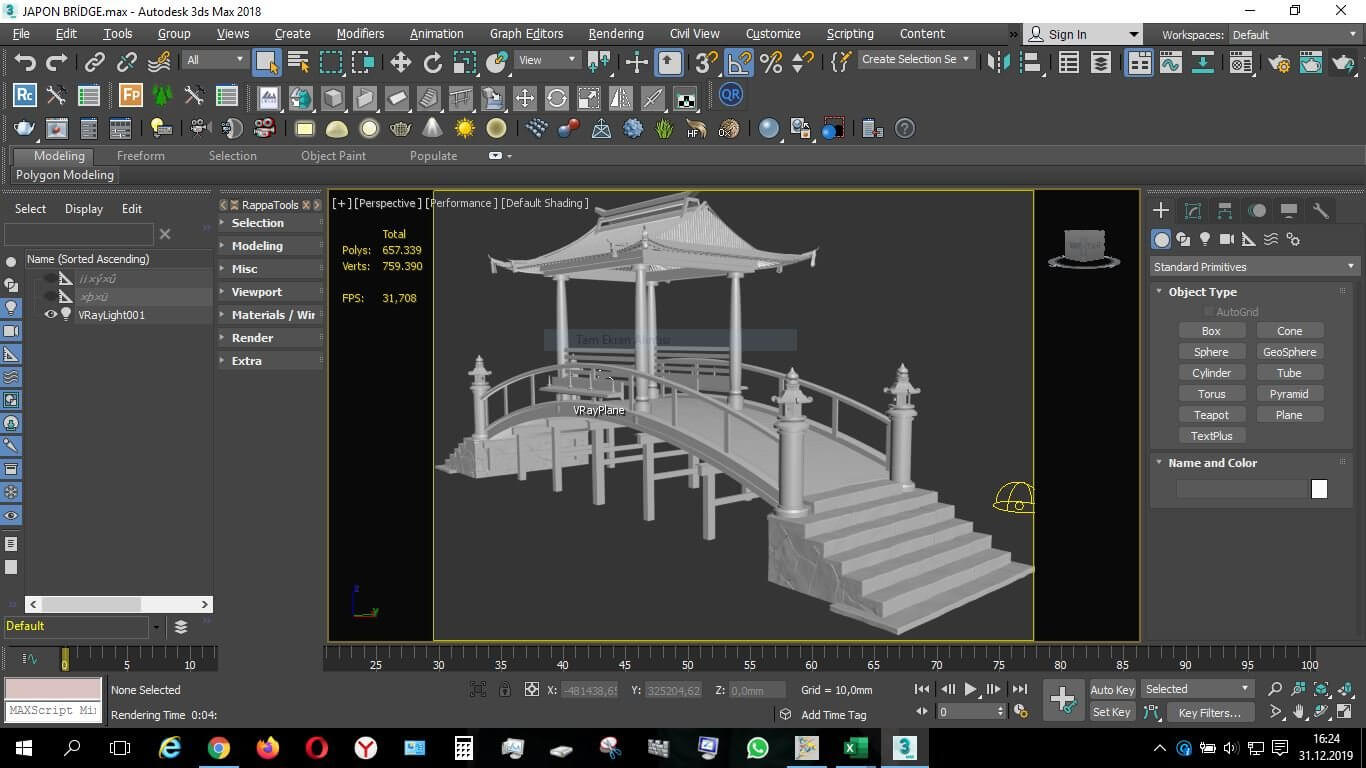The width and height of the screenshot is (1366, 768).
Task: Click the Teapot primitive button
Action: point(1211,415)
